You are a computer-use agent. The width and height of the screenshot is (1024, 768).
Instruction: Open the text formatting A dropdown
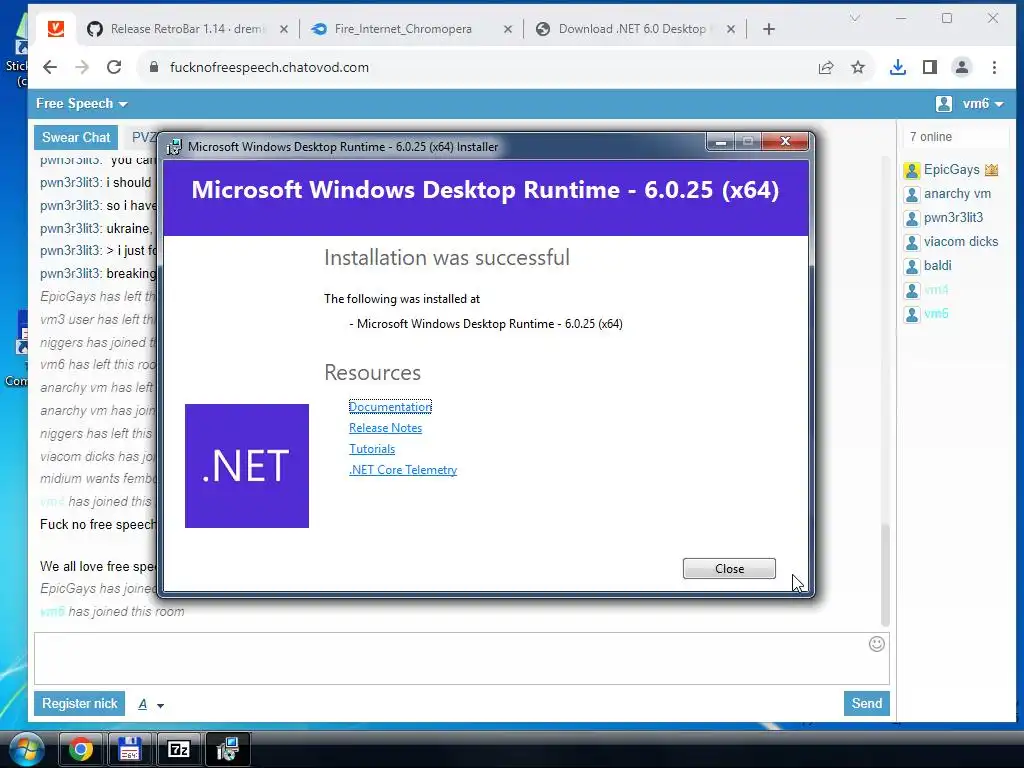pyautogui.click(x=151, y=704)
